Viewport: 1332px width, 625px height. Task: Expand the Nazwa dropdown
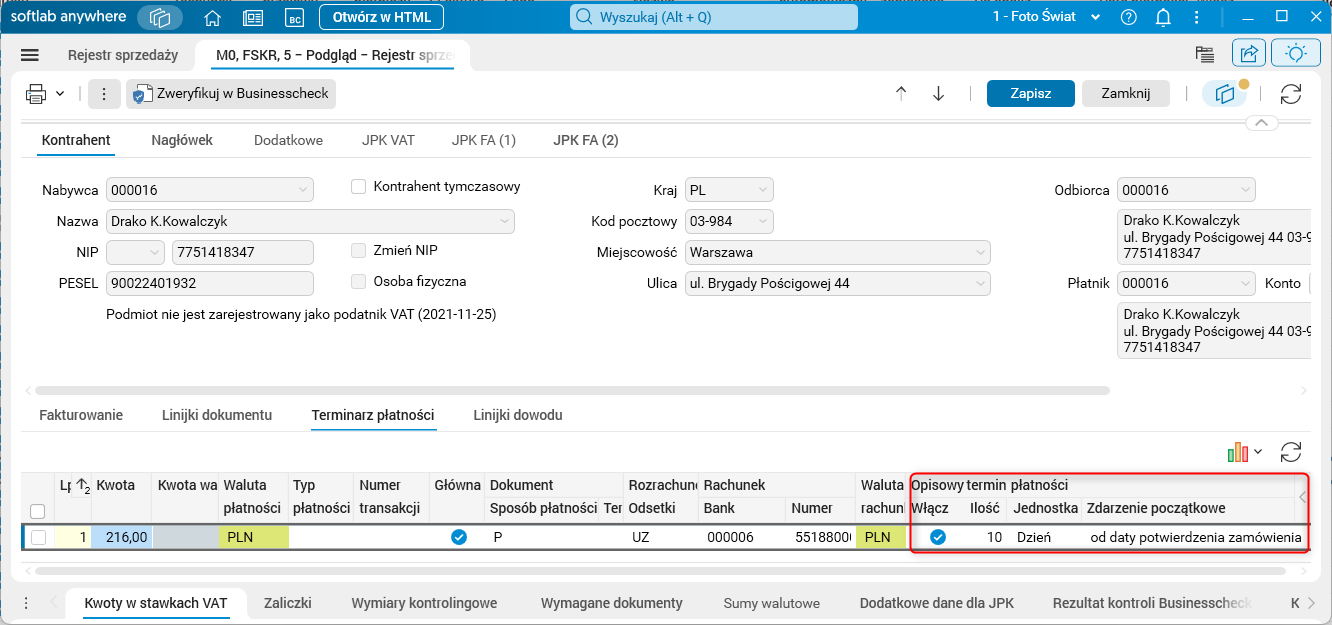(503, 222)
